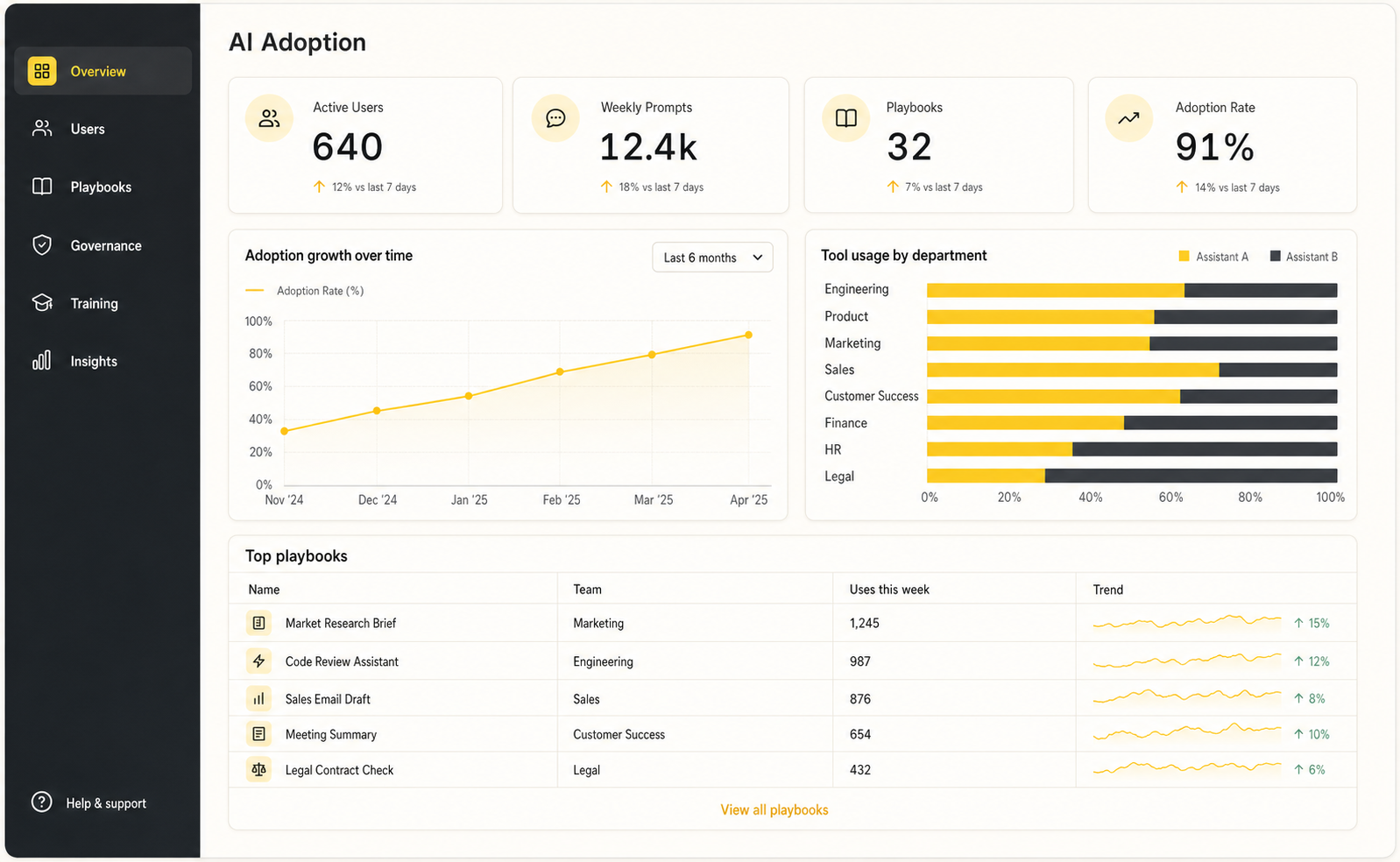Click the Engineering usage bar

click(x=1132, y=290)
